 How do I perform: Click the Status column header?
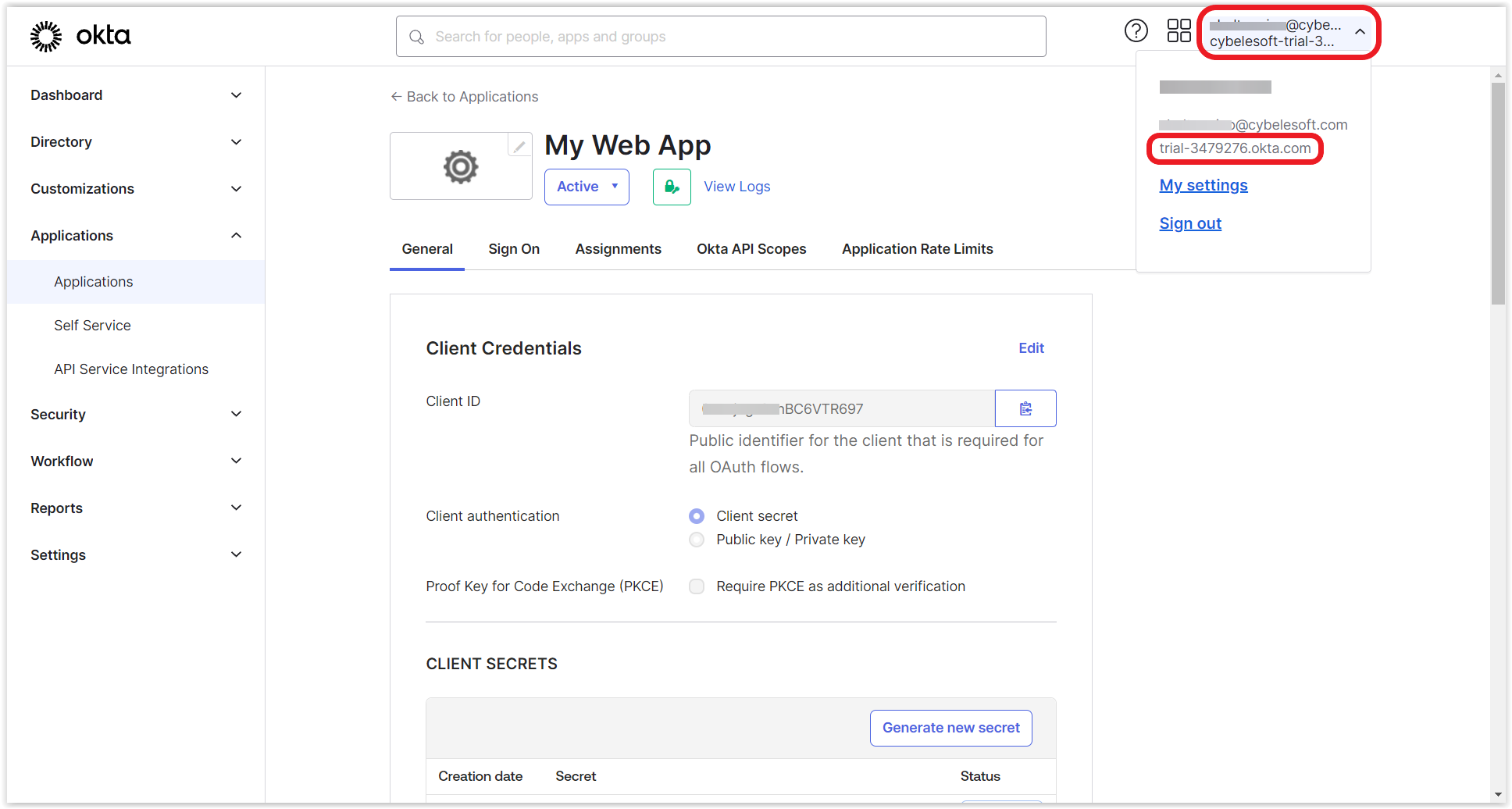pos(980,776)
